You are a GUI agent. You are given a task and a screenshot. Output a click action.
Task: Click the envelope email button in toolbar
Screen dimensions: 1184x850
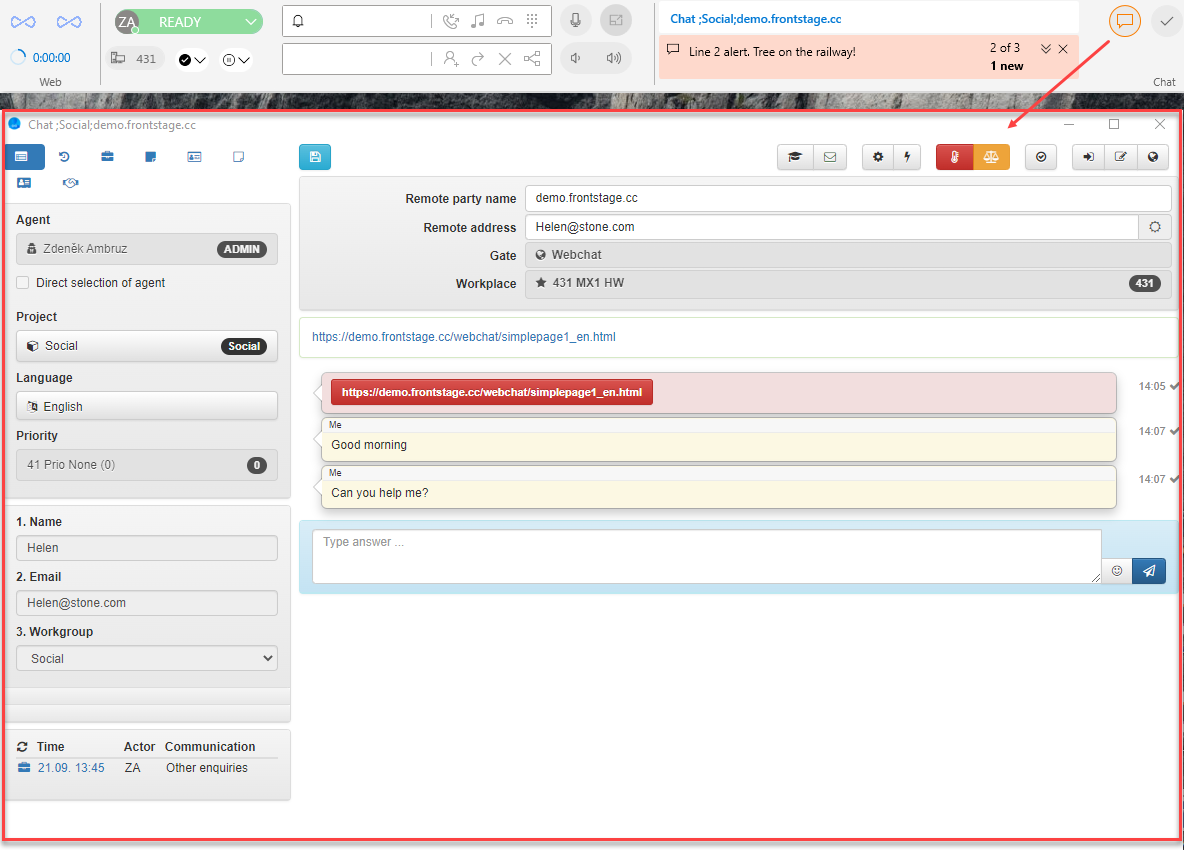coord(830,157)
